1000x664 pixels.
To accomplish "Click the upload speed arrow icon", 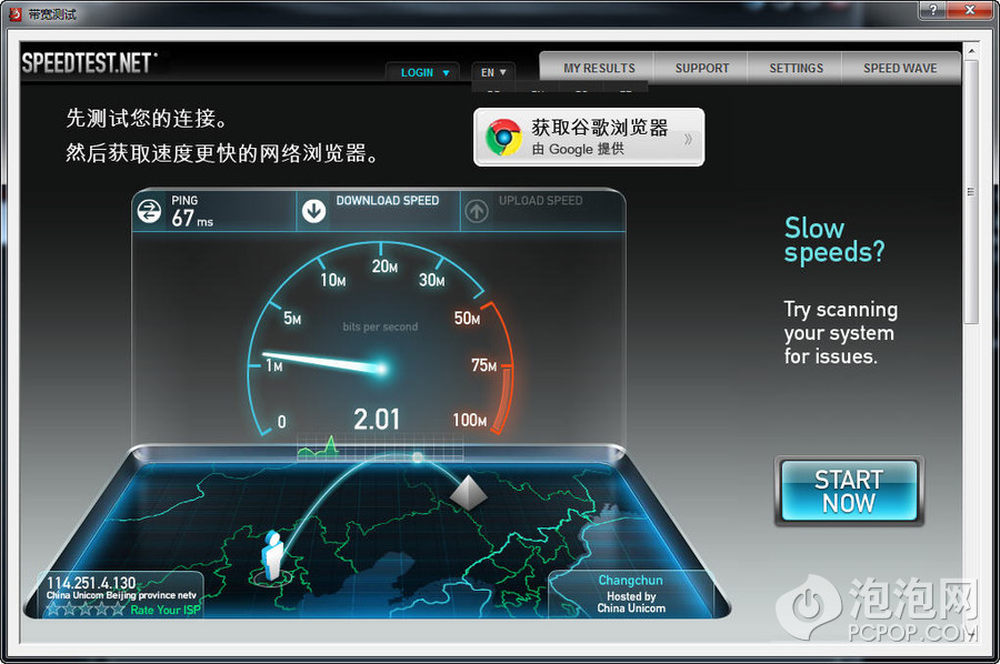I will (x=477, y=211).
